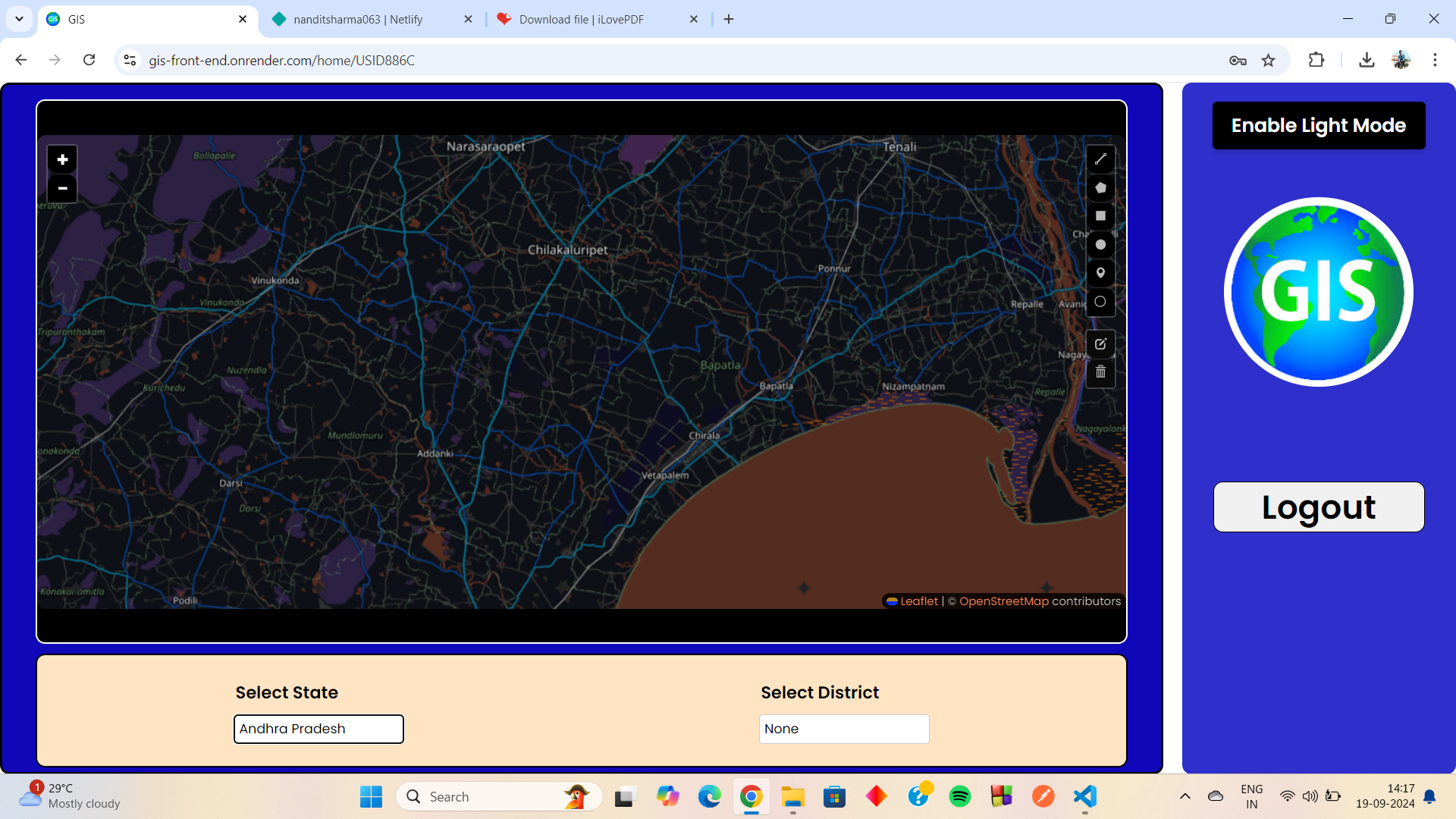Open the OpenStreetMap attribution link
Screen dimensions: 1456x819
coord(1003,601)
